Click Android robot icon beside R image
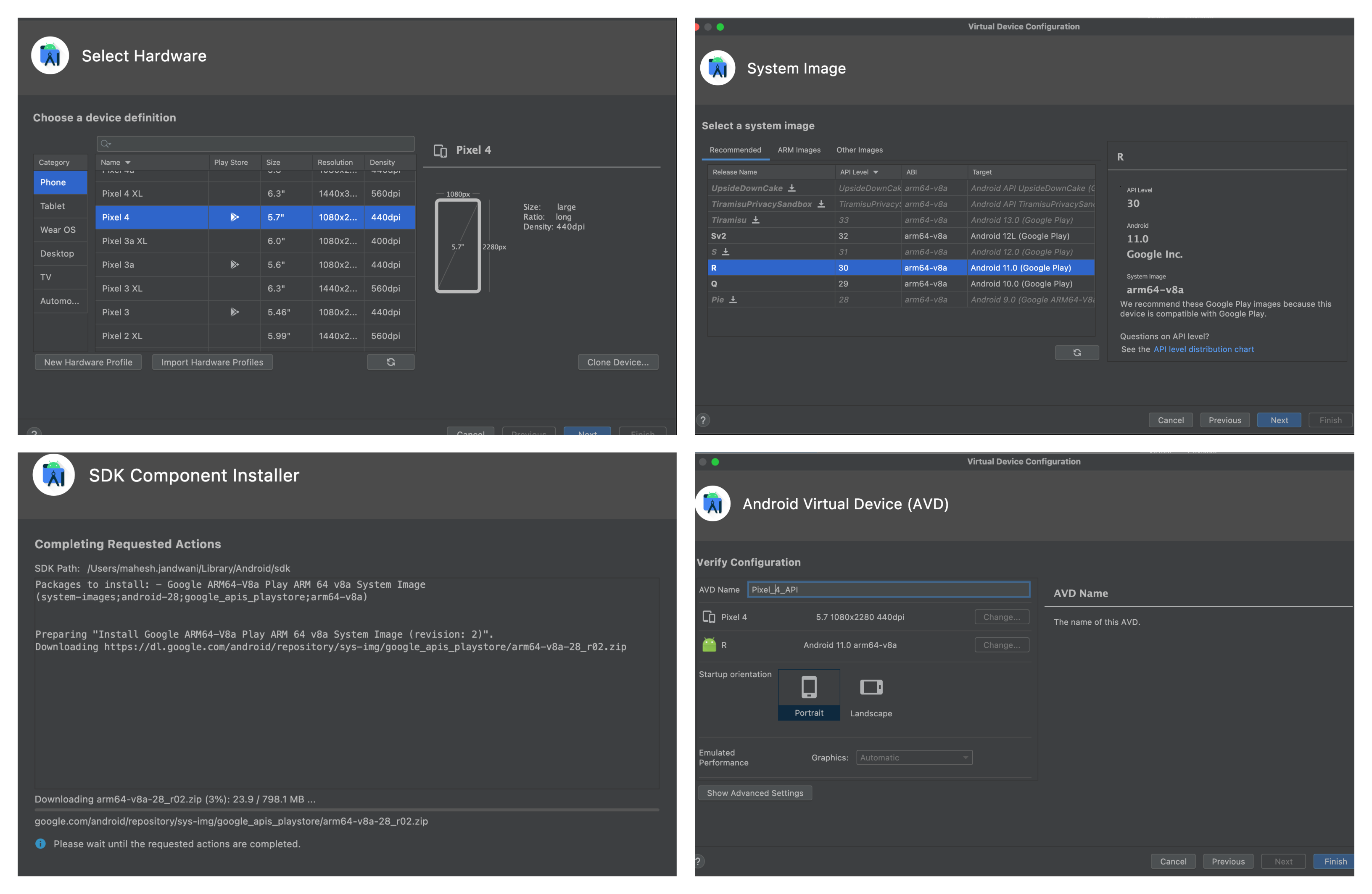This screenshot has height=894, width=1372. click(x=709, y=644)
